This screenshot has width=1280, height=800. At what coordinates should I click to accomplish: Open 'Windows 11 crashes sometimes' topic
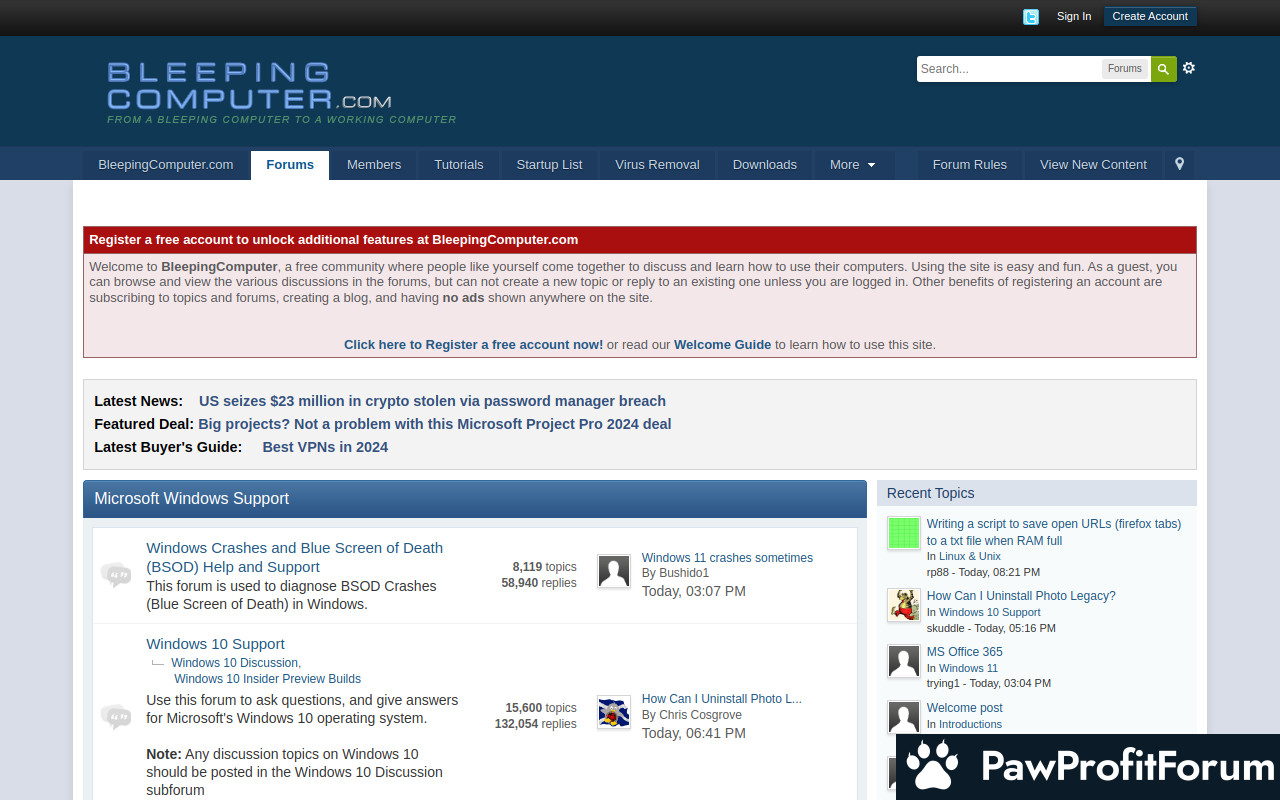coord(727,558)
